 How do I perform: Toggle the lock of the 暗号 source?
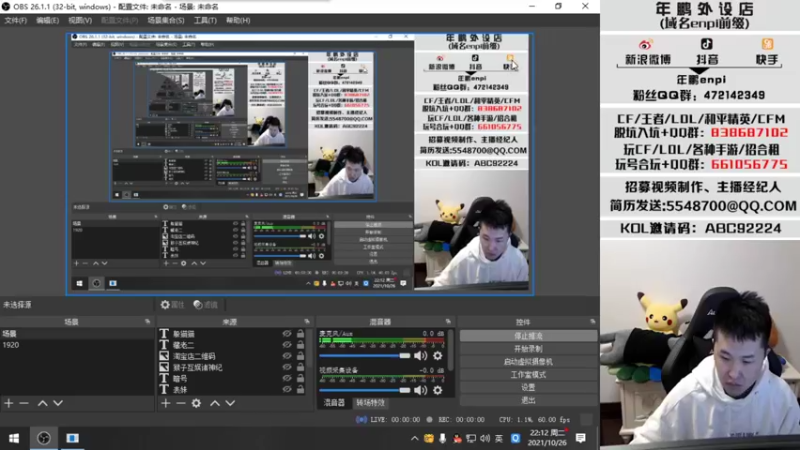pos(301,378)
